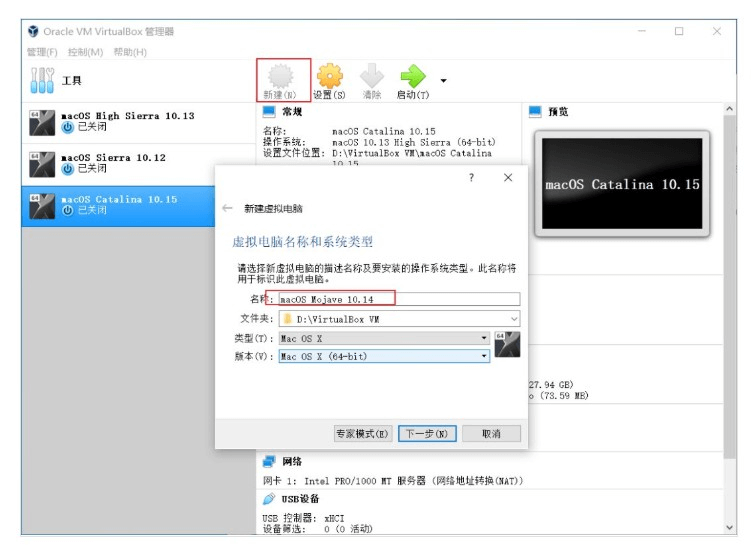This screenshot has width=751, height=546.
Task: Click the Intel PRO/1000 MT adapter text
Action: pos(413,481)
